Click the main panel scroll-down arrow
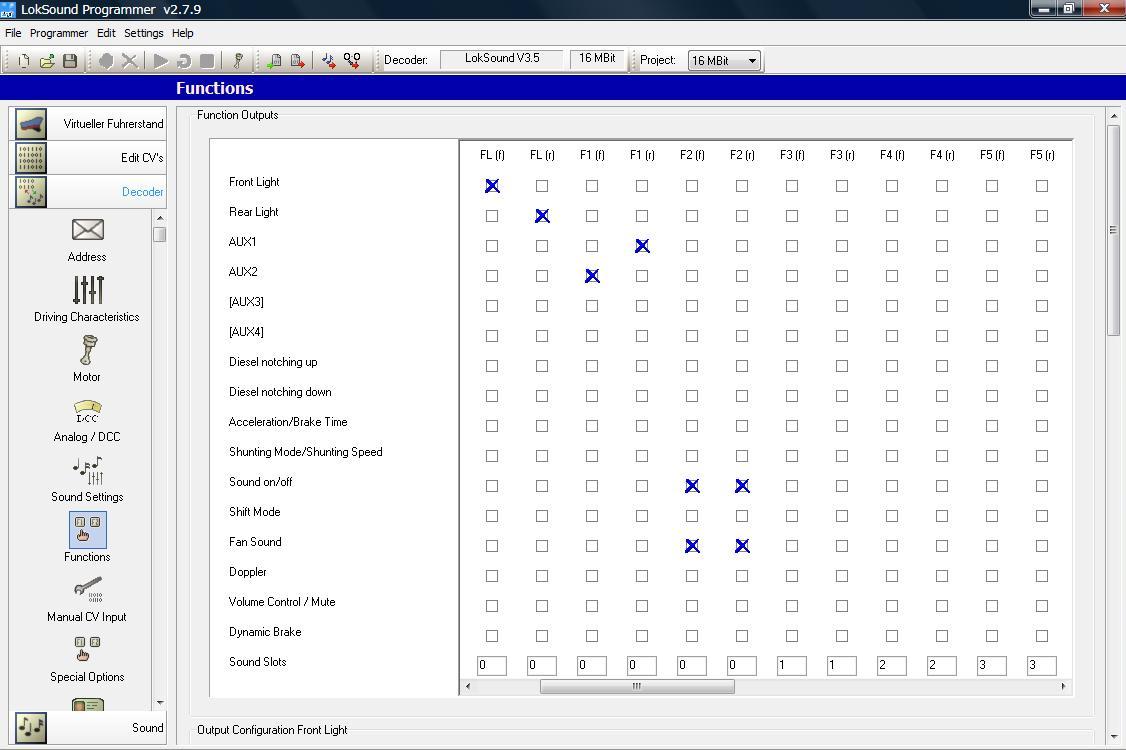 [1114, 737]
